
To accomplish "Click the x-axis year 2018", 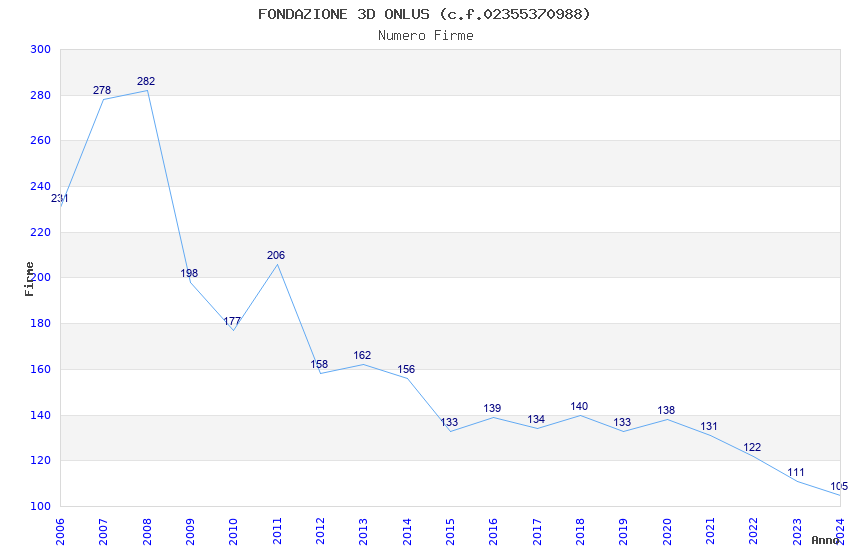I will tap(580, 532).
